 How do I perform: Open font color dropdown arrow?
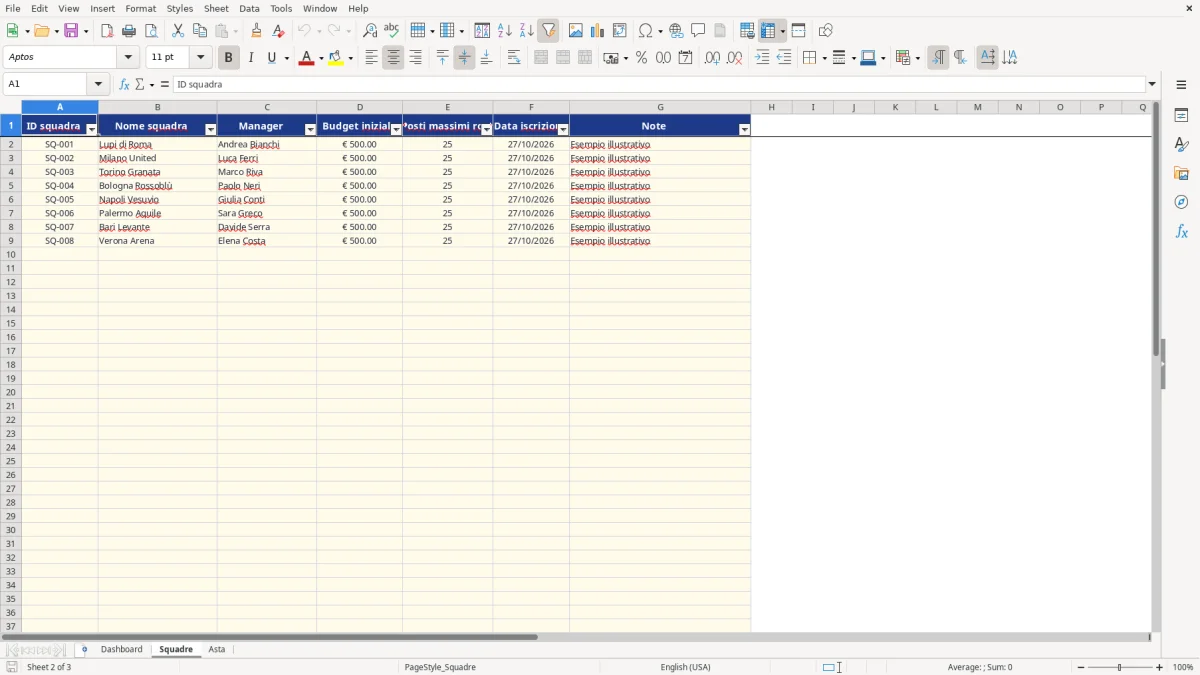321,58
